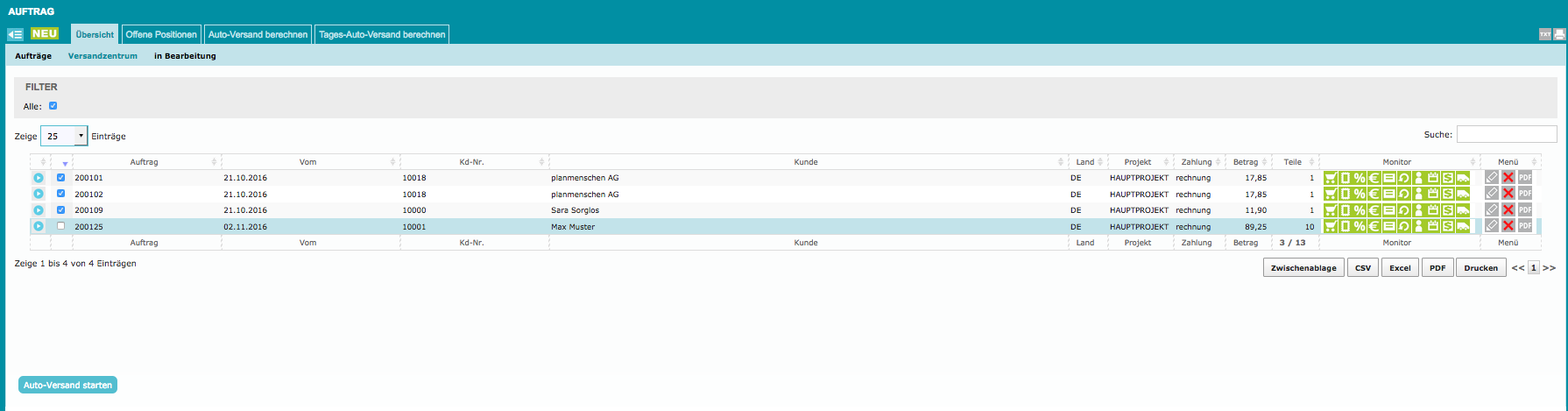Click the truck monitor icon for order 200101
Image resolution: width=1568 pixels, height=411 pixels.
point(1463,178)
